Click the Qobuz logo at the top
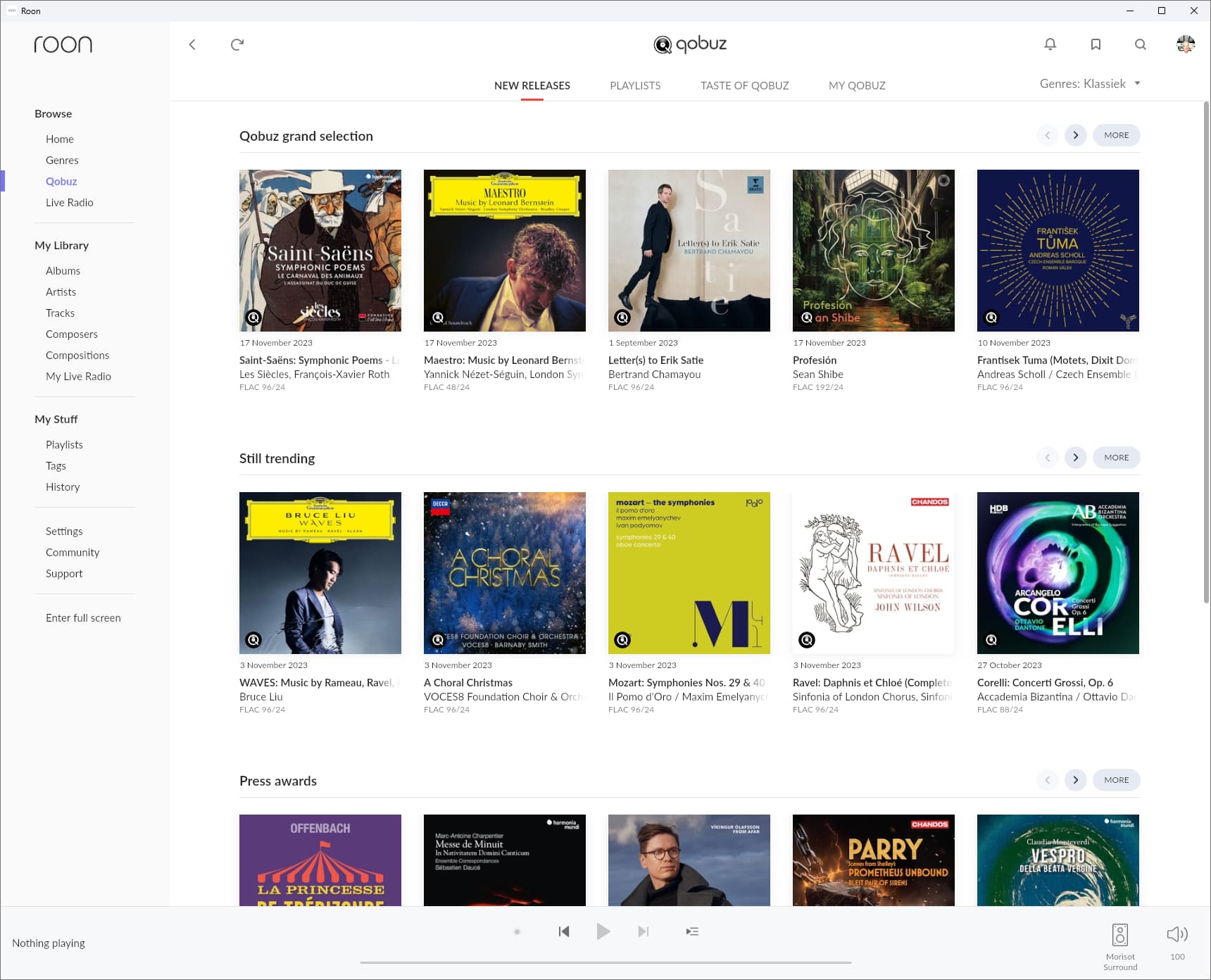Screen dimensions: 1211x980 (x=690, y=44)
